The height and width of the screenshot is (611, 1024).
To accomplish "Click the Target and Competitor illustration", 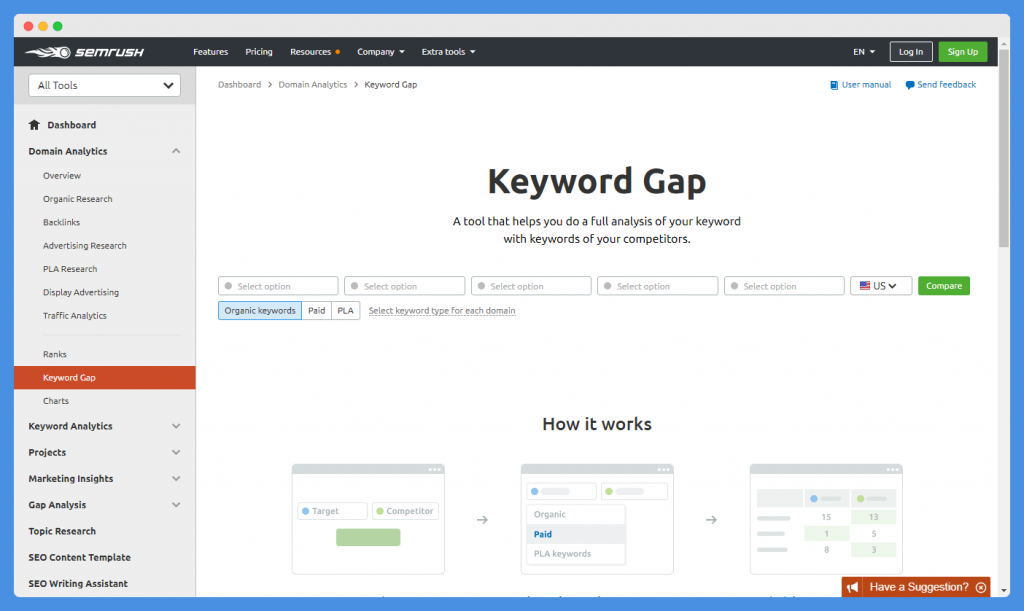I will [x=368, y=520].
